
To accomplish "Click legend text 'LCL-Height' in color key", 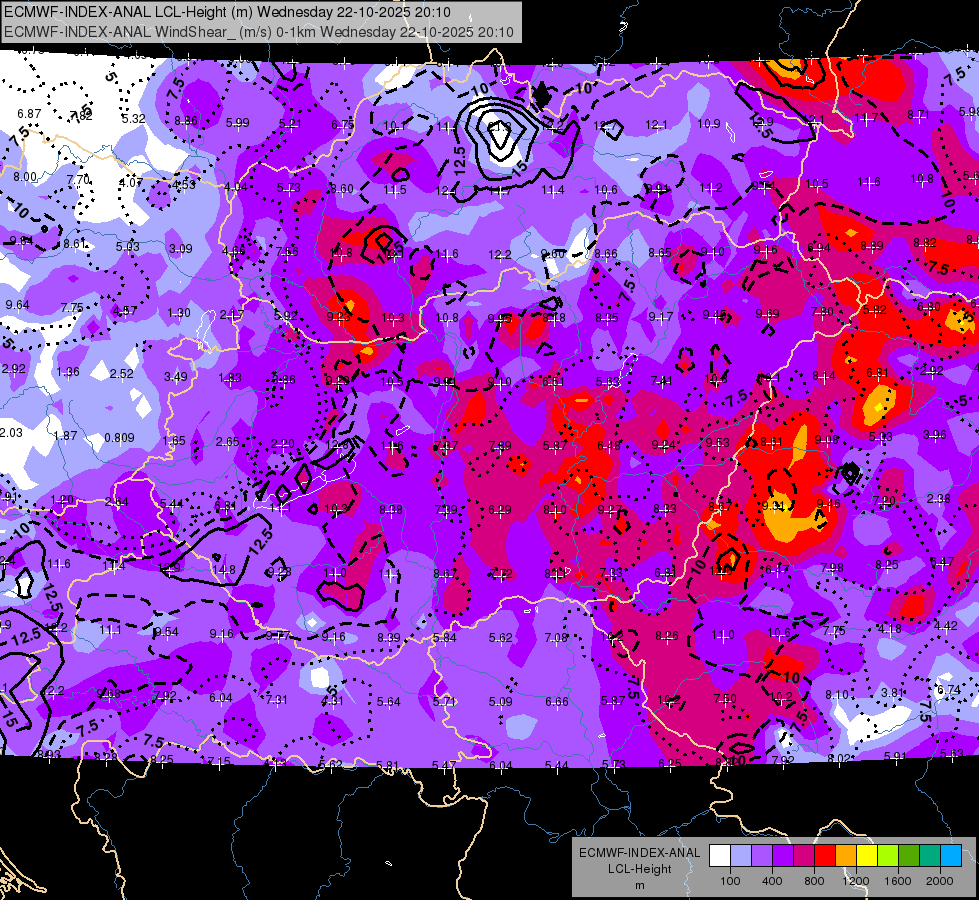I will pos(639,869).
